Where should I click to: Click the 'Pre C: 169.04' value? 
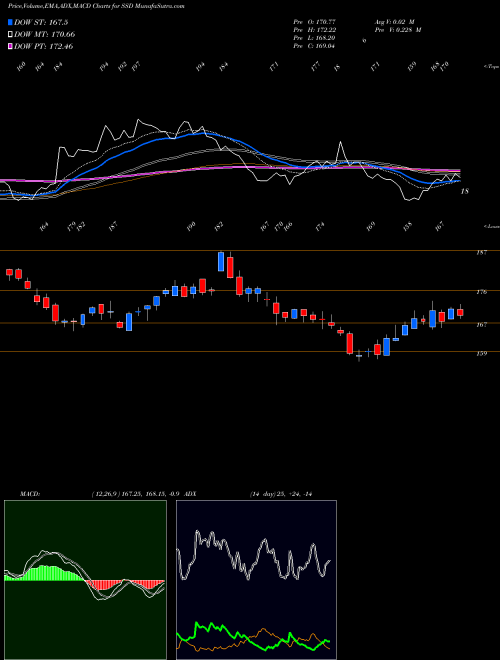[314, 46]
